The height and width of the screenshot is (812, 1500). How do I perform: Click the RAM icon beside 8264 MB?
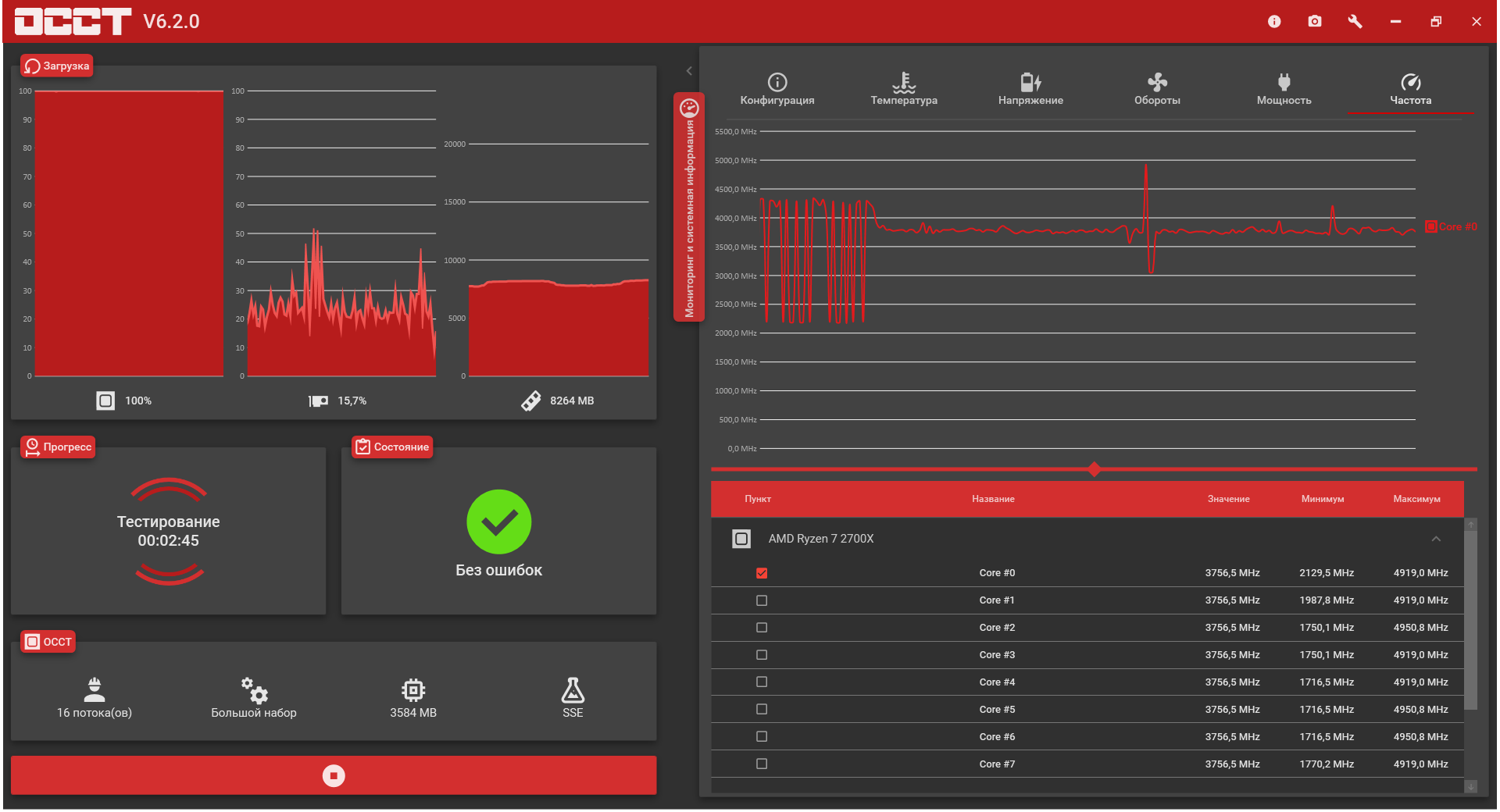531,401
